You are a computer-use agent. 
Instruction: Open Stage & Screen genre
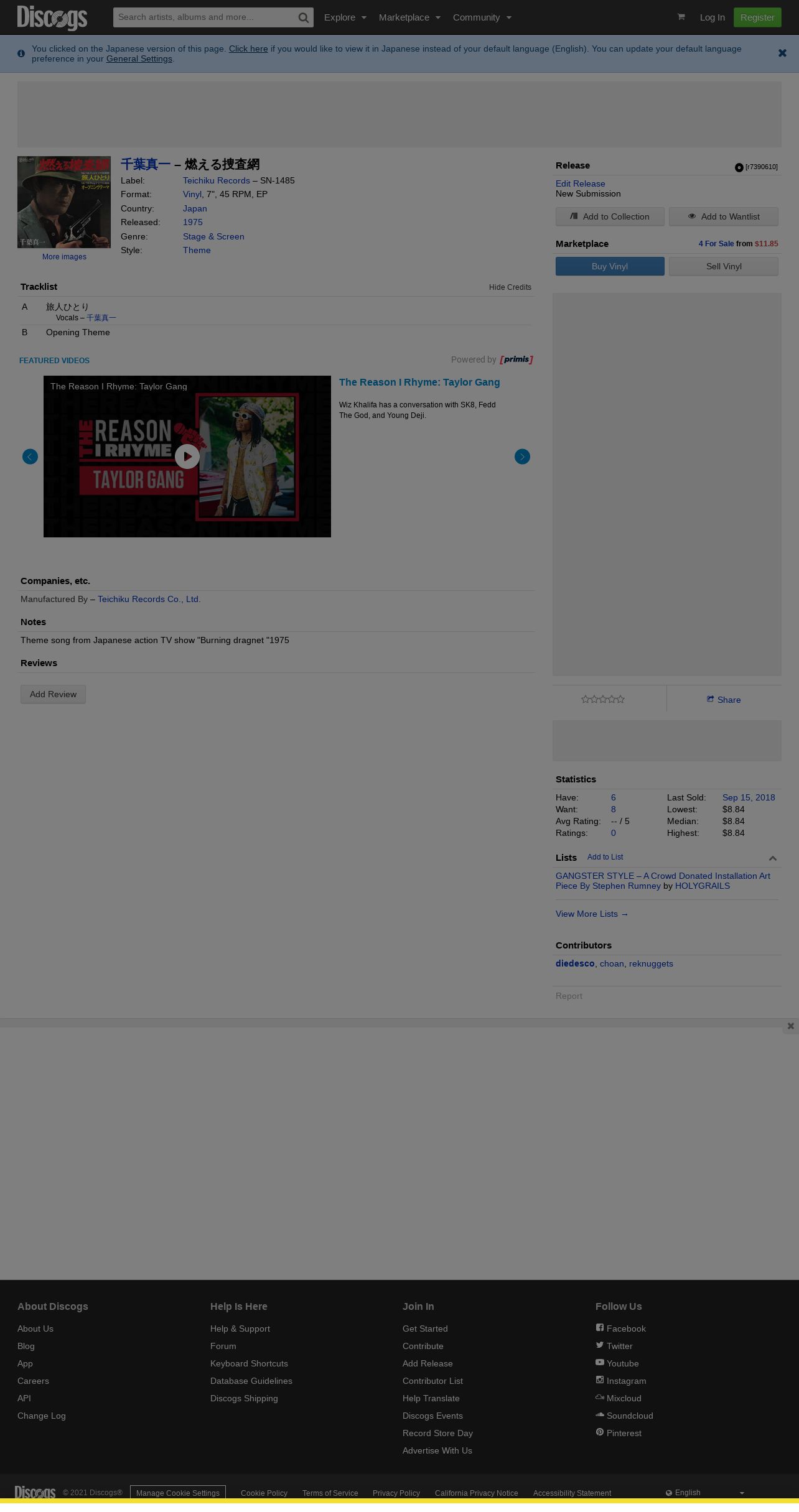213,236
